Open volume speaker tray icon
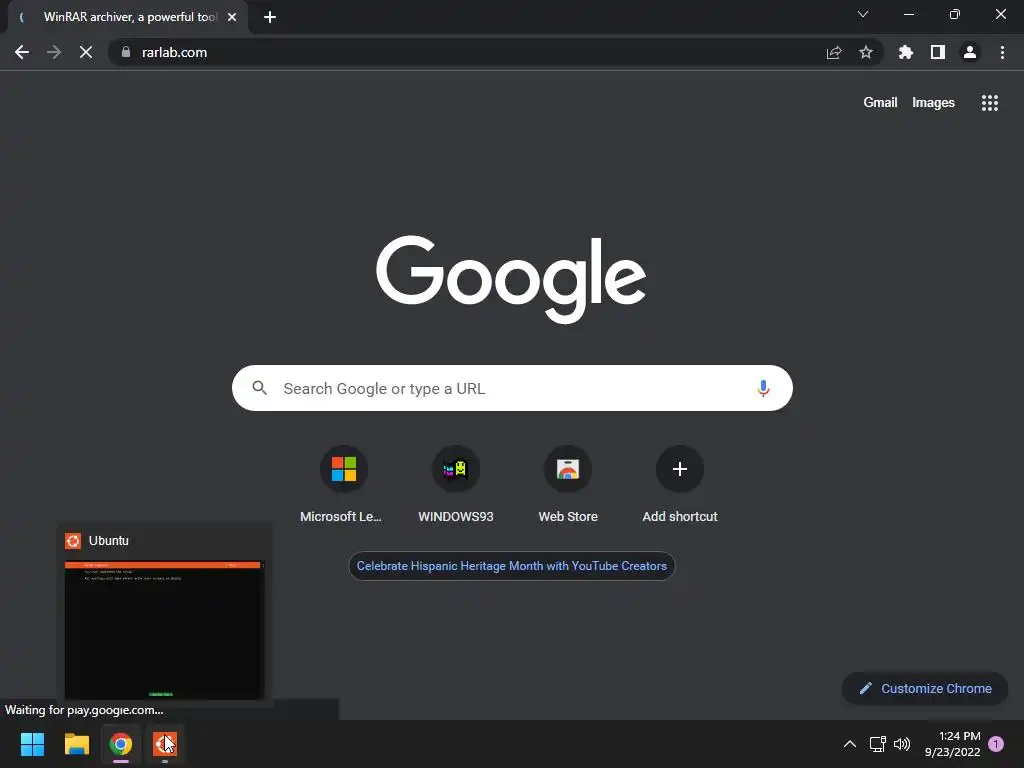Viewport: 1024px width, 768px height. [x=902, y=744]
